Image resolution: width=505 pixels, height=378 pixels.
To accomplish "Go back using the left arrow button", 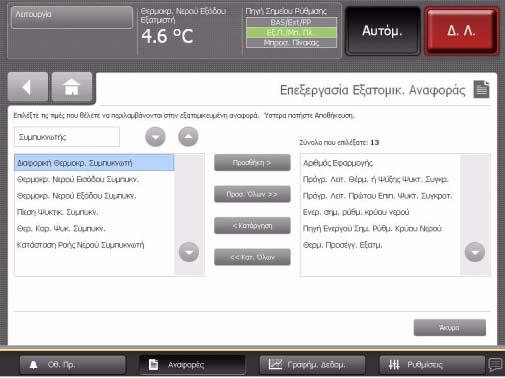I will 28,87.
